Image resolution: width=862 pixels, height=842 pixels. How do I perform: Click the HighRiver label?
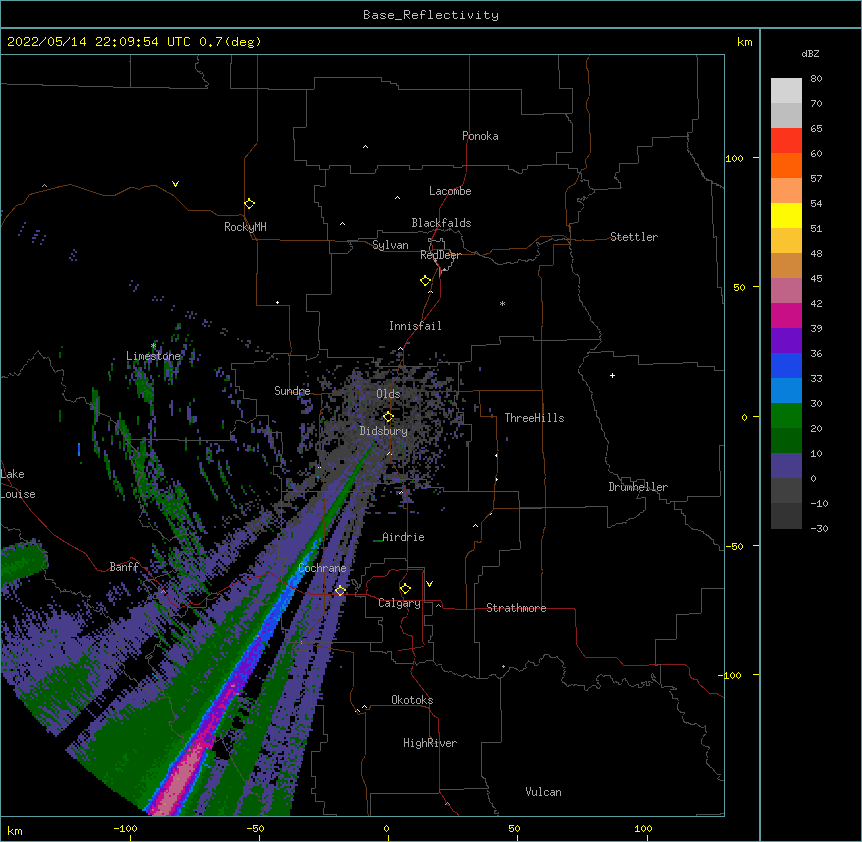[x=430, y=743]
